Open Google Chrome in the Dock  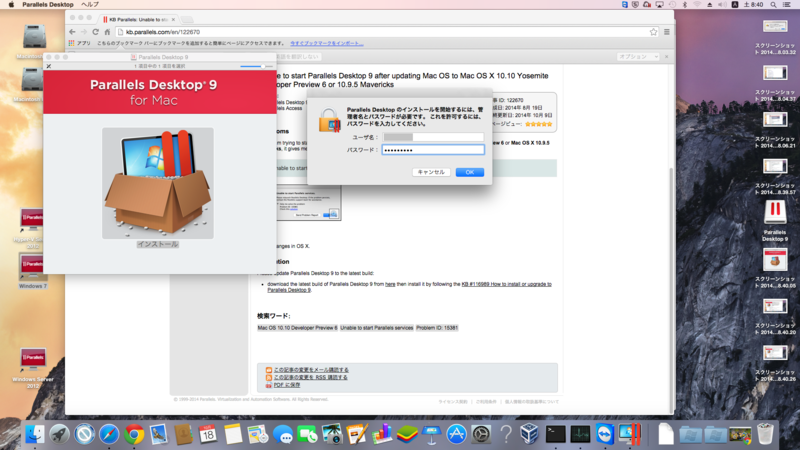click(x=134, y=434)
